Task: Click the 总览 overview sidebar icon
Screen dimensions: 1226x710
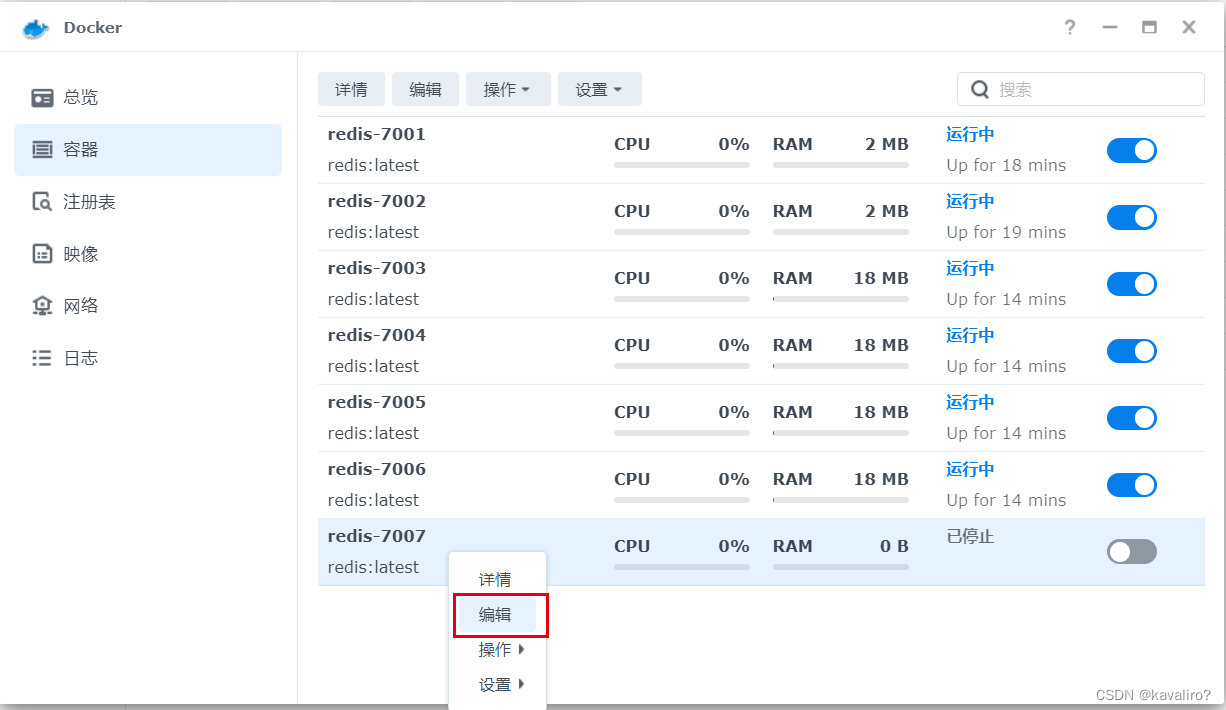Action: coord(42,98)
